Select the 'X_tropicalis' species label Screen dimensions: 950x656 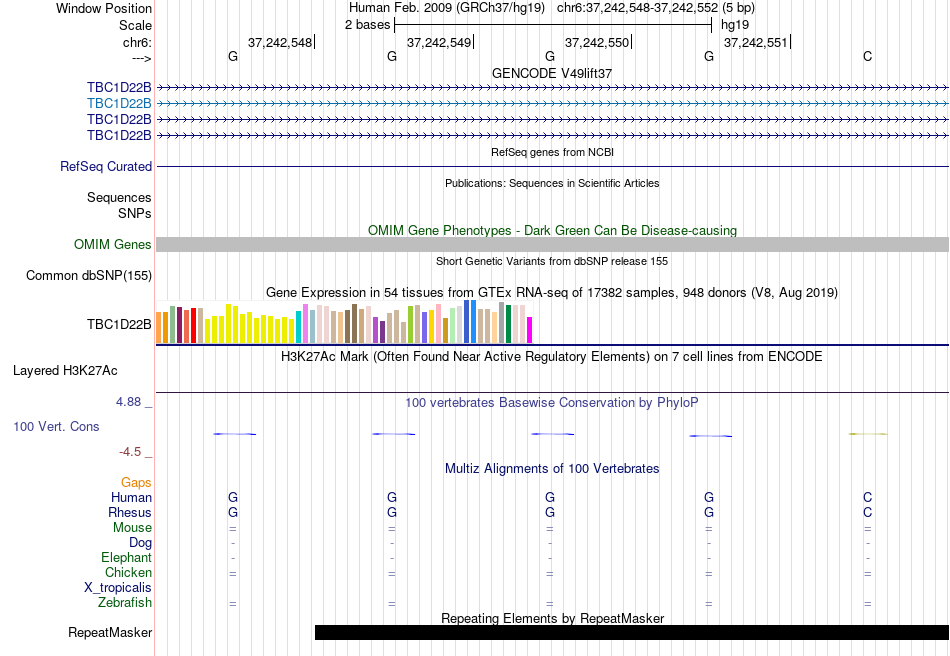pyautogui.click(x=118, y=588)
